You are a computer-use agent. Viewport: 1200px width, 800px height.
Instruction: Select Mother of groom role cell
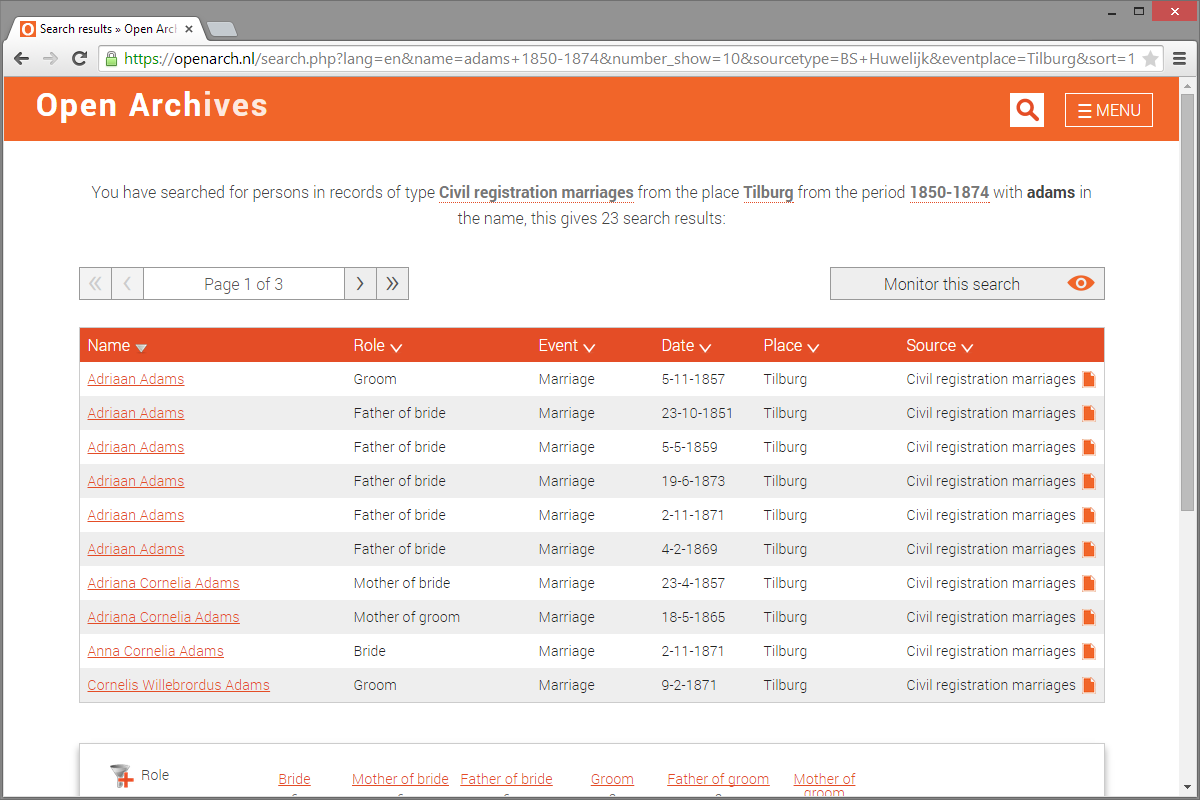(407, 617)
